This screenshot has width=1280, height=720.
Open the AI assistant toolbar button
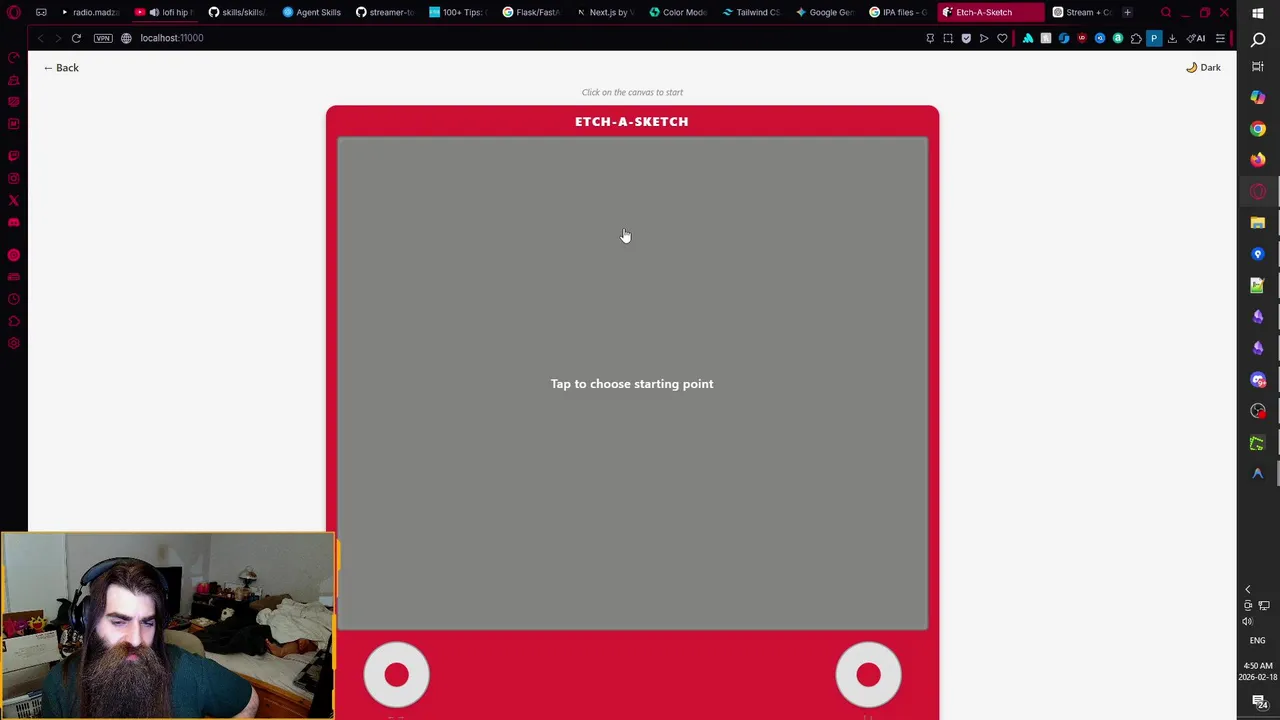click(x=1195, y=38)
